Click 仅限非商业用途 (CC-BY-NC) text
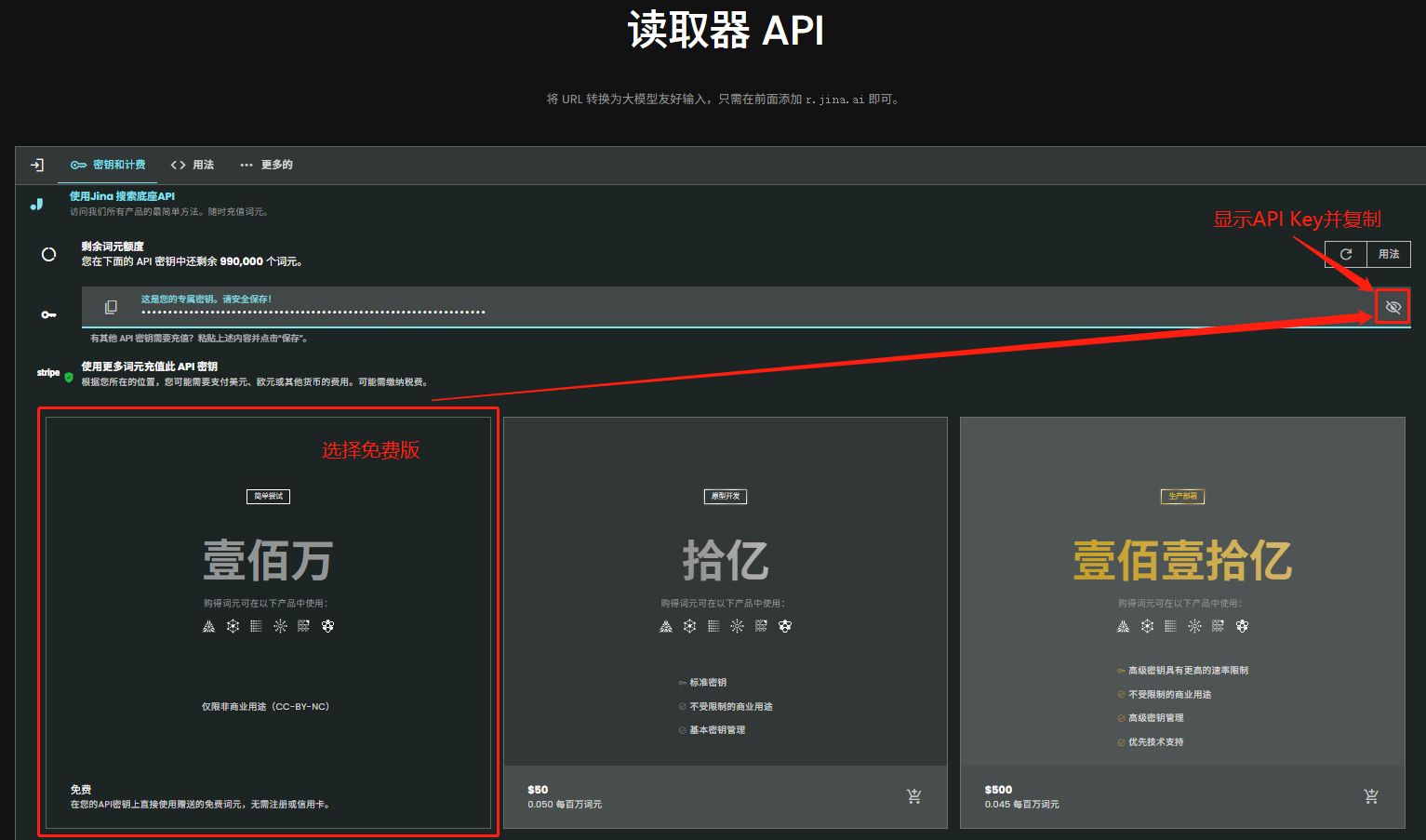This screenshot has width=1426, height=840. point(266,707)
